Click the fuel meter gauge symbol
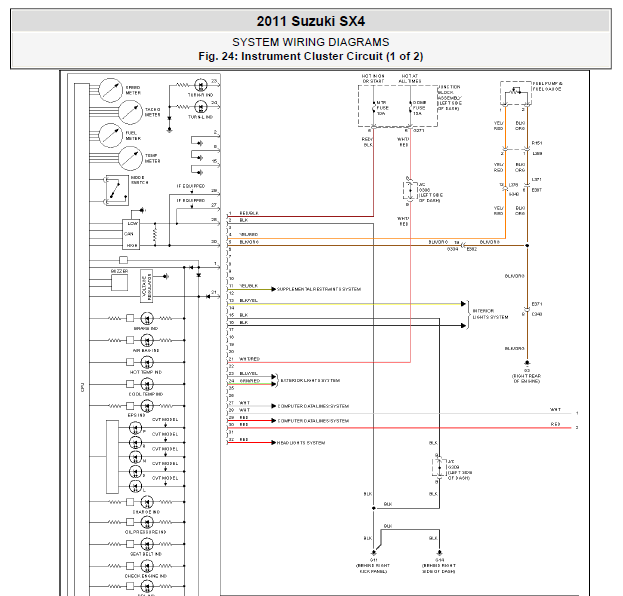Screen dimensions: 623x596 pos(110,135)
